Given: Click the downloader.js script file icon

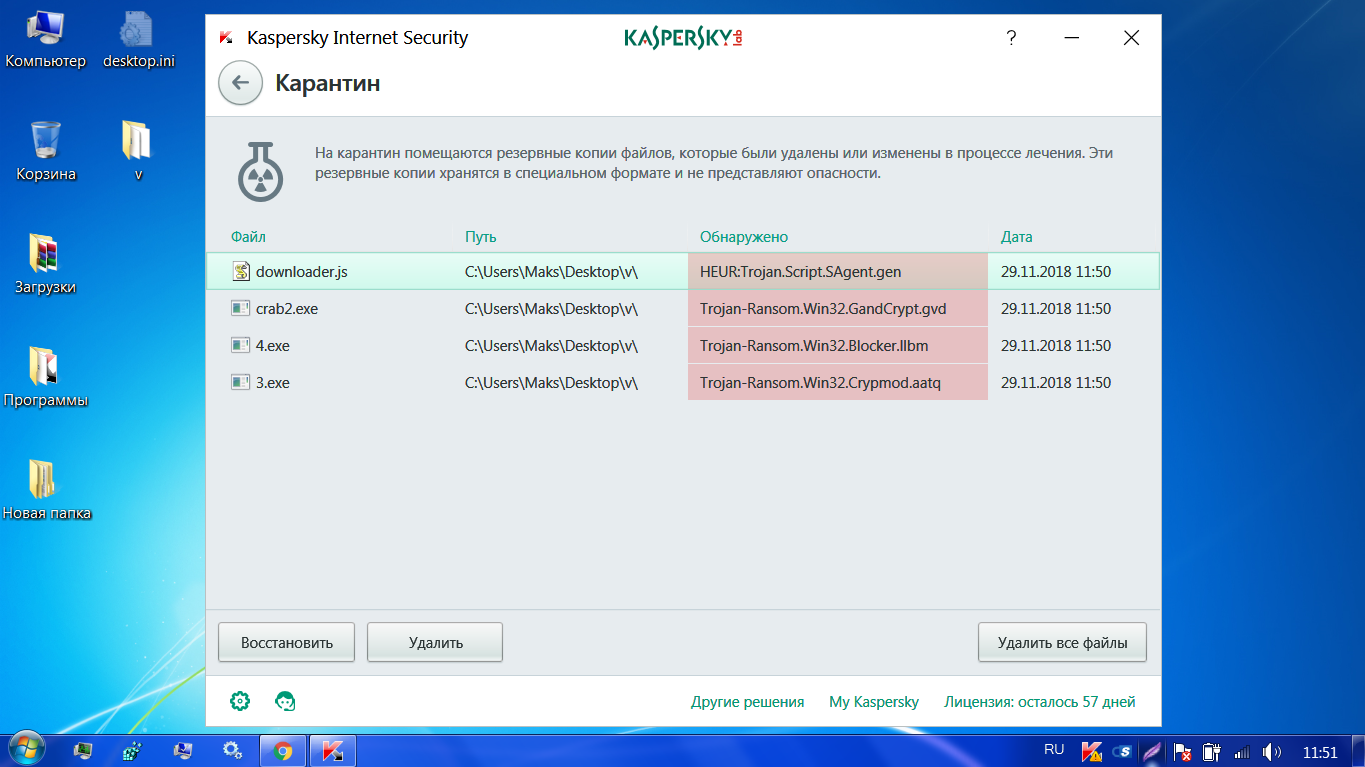Looking at the screenshot, I should [240, 271].
